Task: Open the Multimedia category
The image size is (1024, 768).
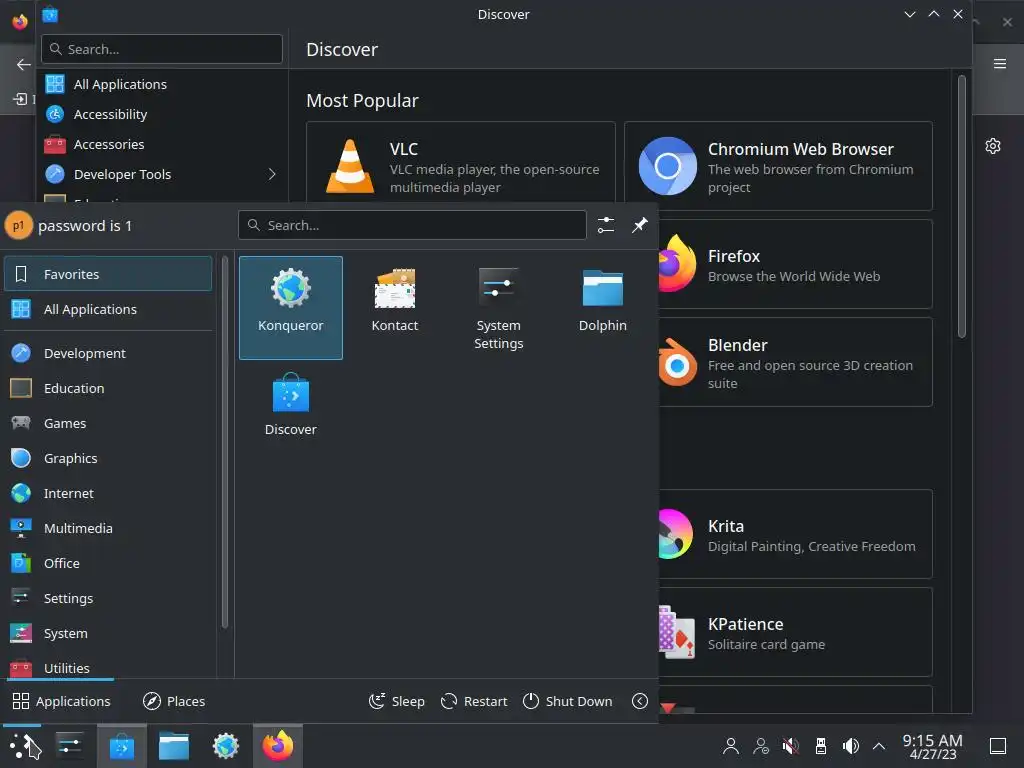Action: point(108,528)
